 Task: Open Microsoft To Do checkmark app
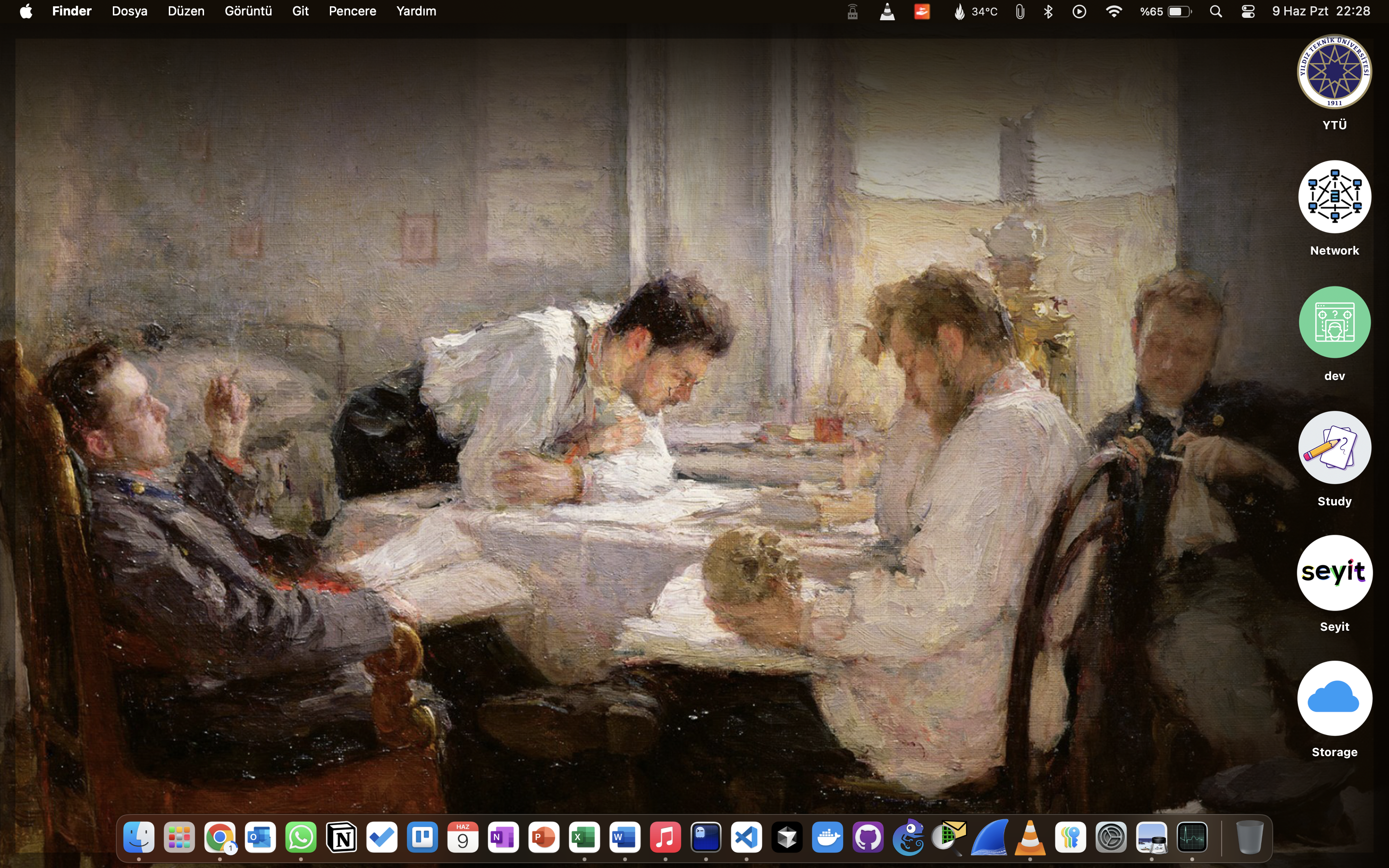381,838
